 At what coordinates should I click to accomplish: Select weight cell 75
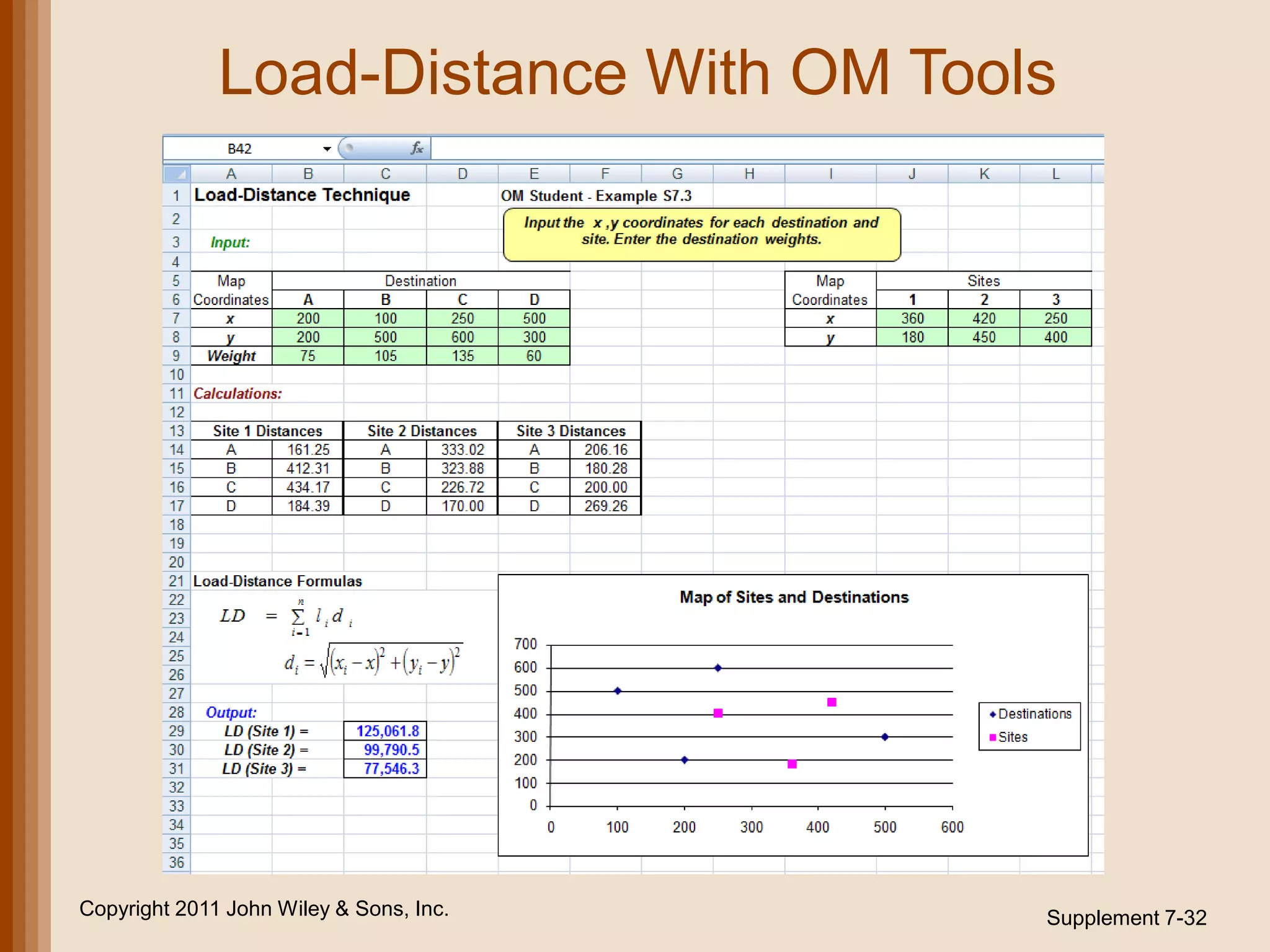308,356
